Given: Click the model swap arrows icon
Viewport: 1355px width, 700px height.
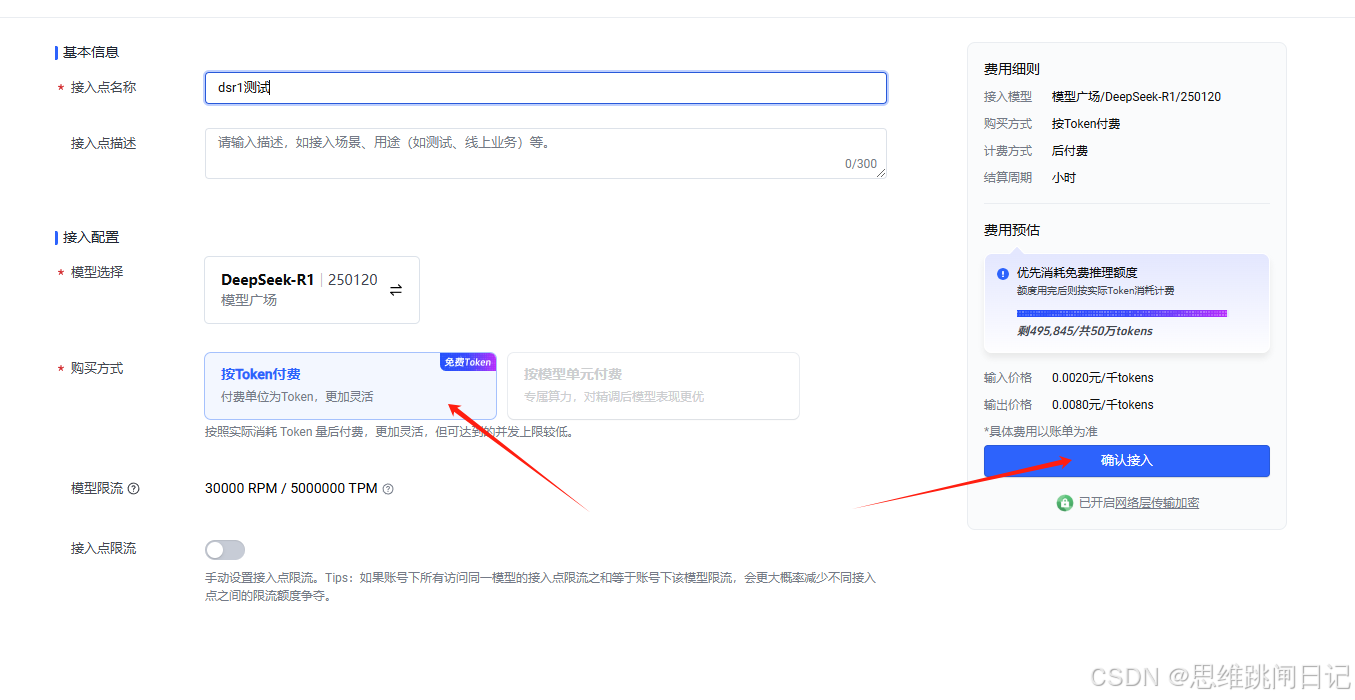Looking at the screenshot, I should tap(396, 290).
